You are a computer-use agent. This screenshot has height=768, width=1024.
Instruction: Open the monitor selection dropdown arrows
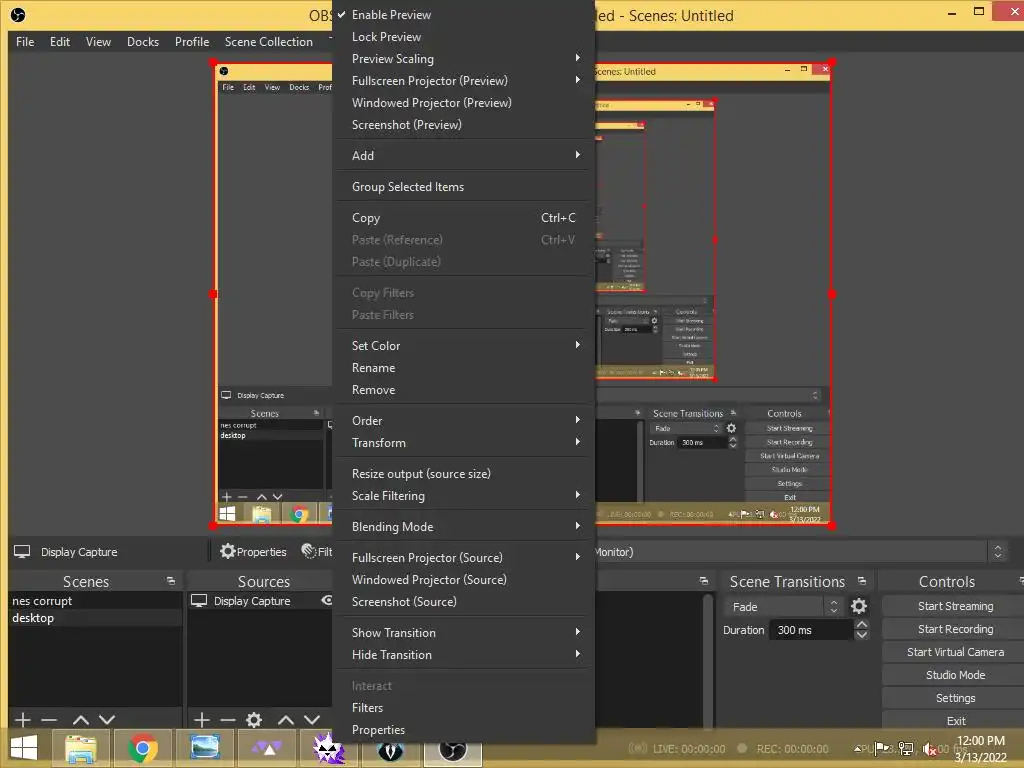pos(997,551)
